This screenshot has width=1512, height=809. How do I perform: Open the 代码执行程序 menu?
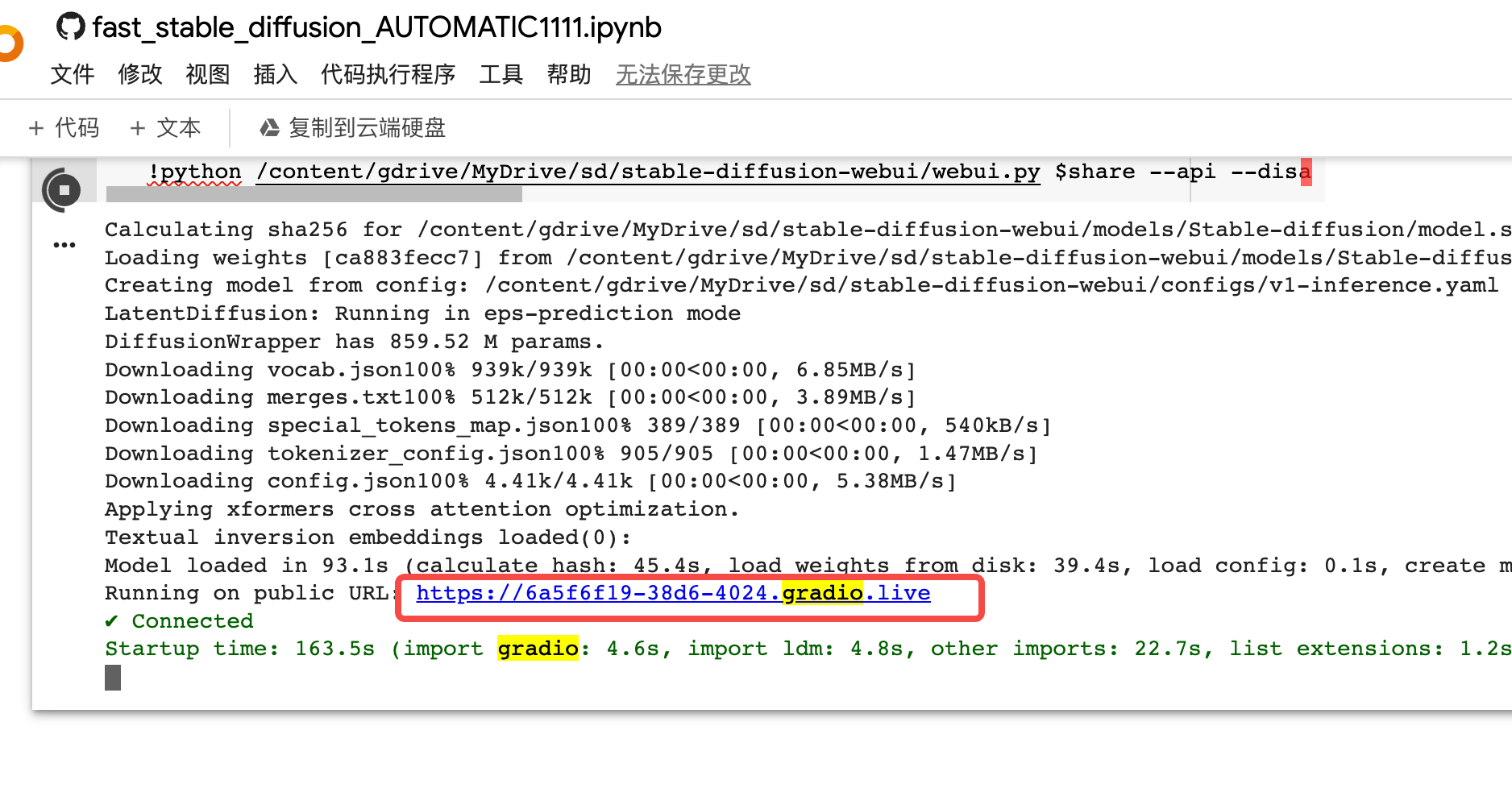pos(387,74)
